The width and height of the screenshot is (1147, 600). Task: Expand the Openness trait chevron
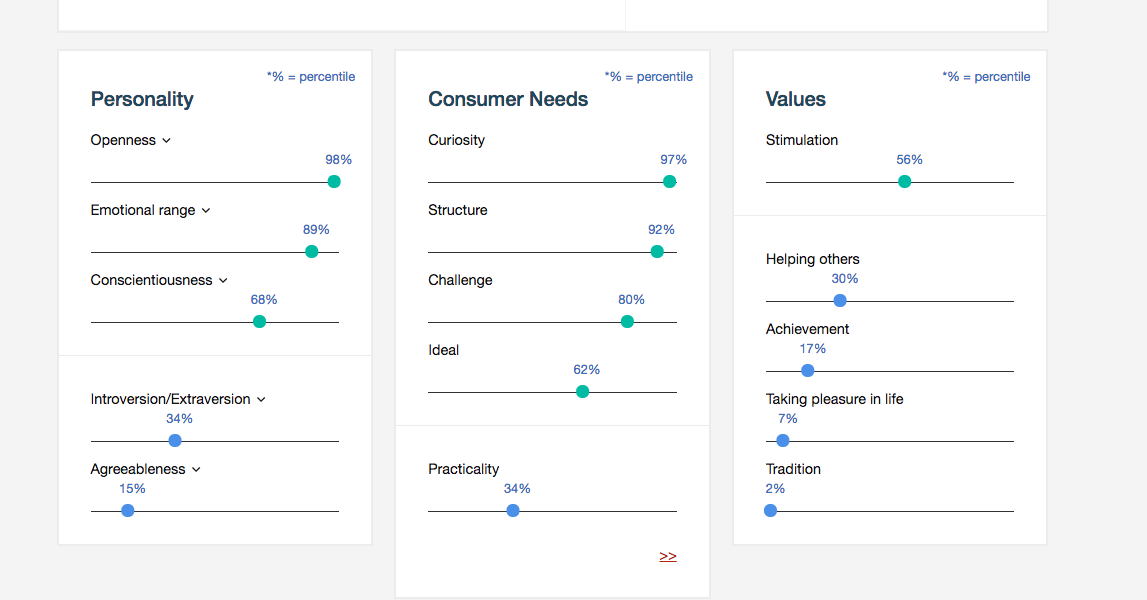point(166,141)
